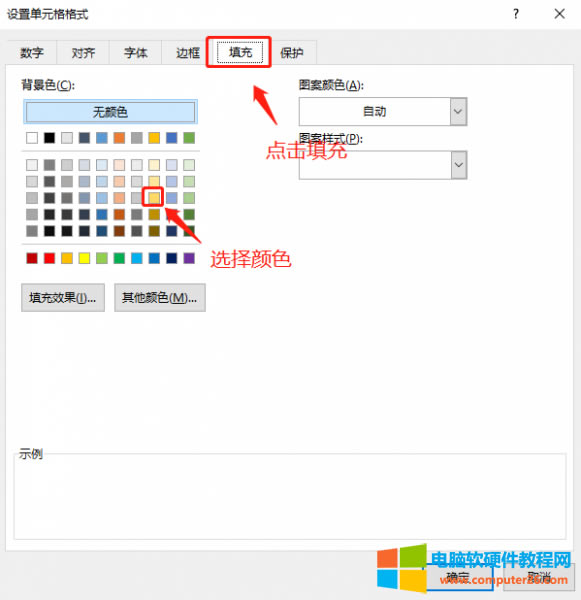Click the help question mark icon
Screen dimensions: 581x600
coord(516,14)
